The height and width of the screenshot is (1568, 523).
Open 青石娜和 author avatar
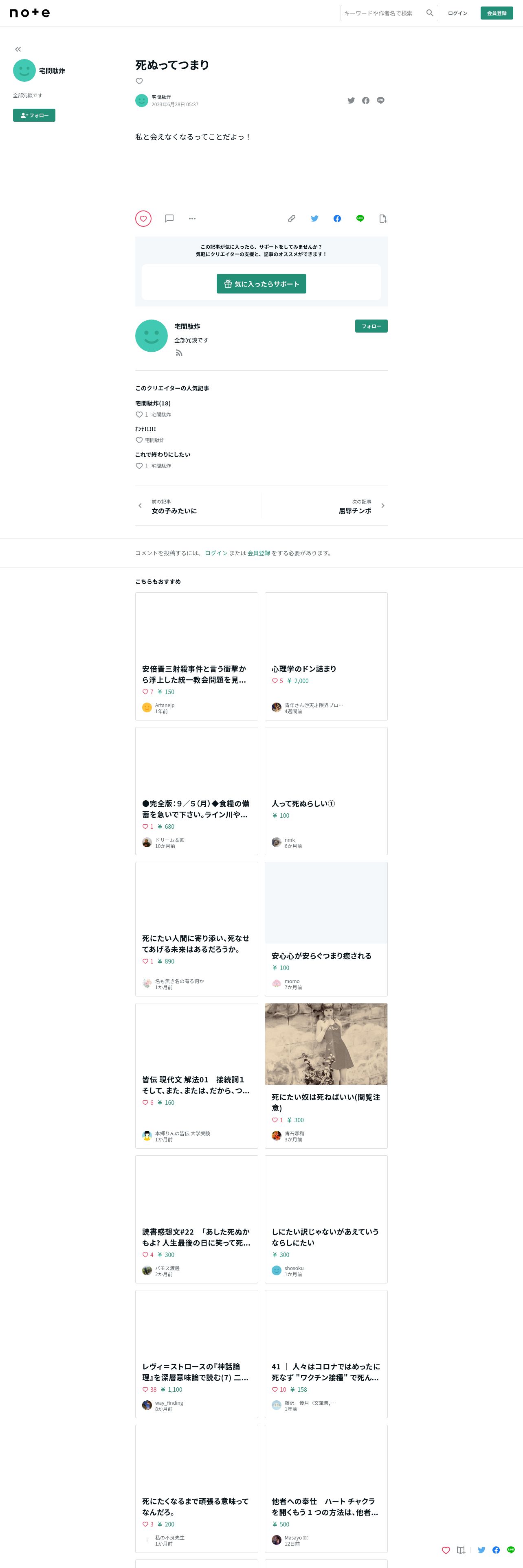277,1135
